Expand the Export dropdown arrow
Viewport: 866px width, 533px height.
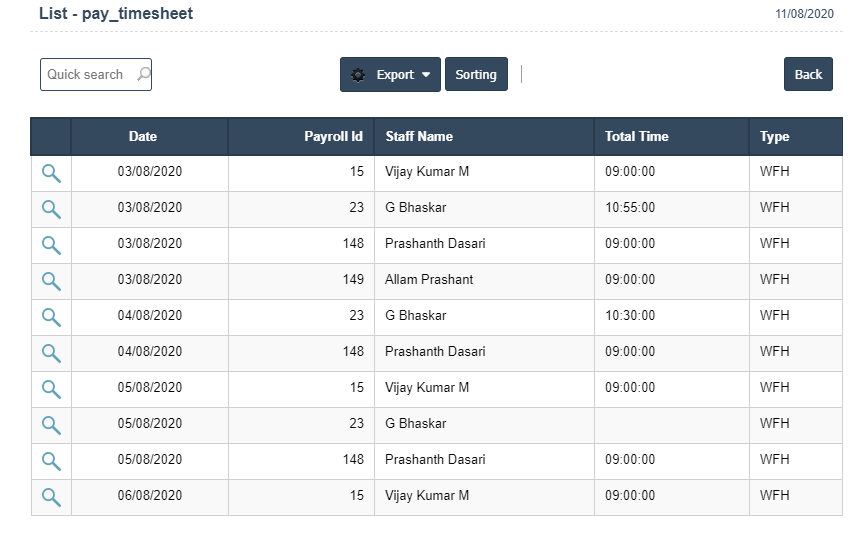tap(426, 75)
